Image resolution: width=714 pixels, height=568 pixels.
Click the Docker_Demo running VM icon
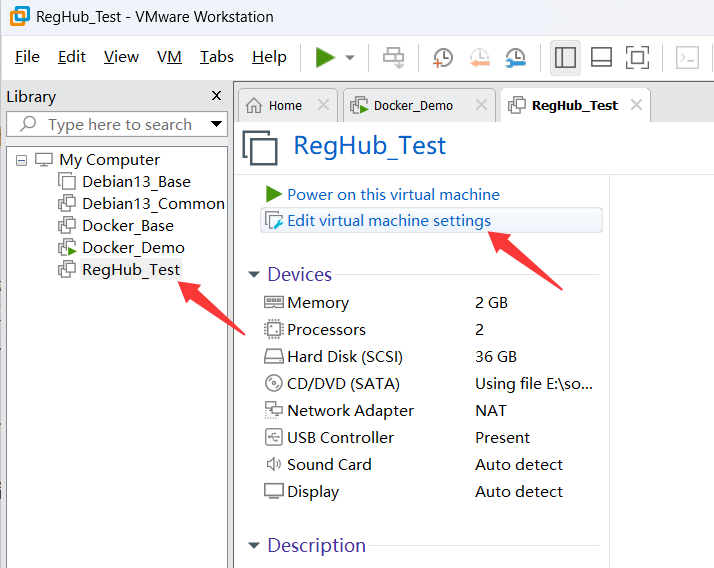pyautogui.click(x=67, y=247)
